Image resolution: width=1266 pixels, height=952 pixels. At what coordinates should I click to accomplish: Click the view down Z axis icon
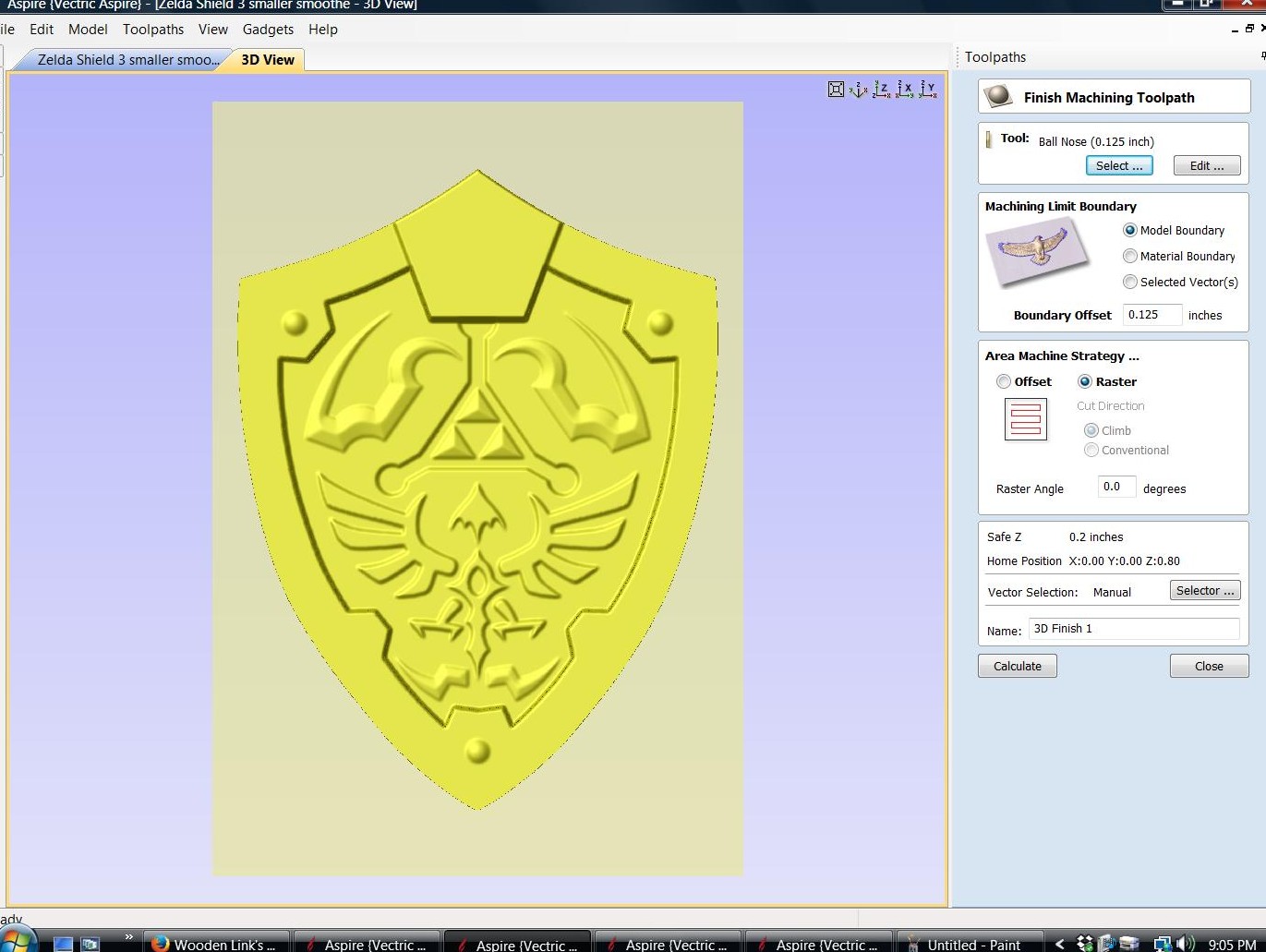pos(882,90)
